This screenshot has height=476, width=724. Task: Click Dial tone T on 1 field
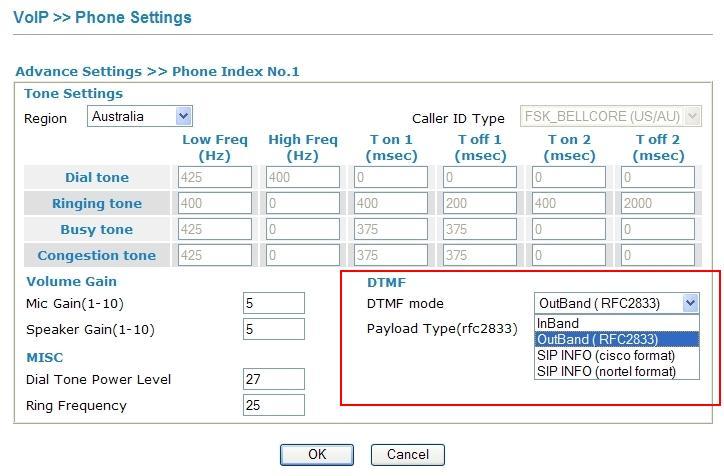[391, 177]
